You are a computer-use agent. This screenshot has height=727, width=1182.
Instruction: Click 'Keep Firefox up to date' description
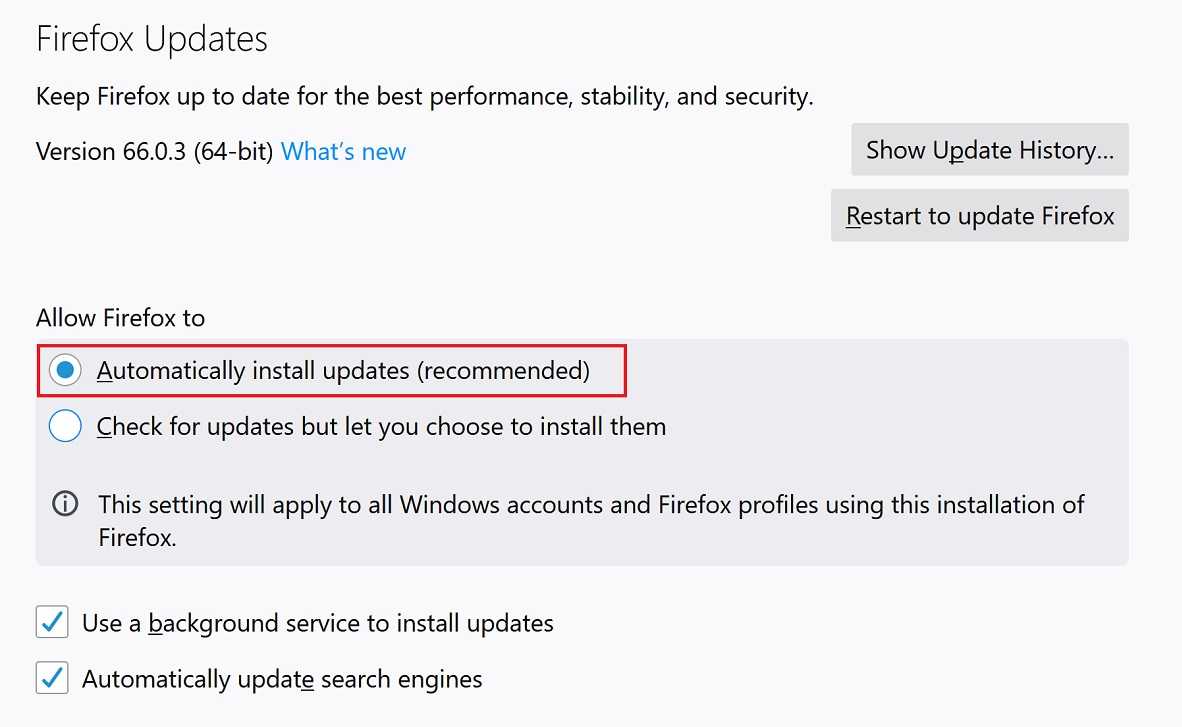(x=424, y=97)
